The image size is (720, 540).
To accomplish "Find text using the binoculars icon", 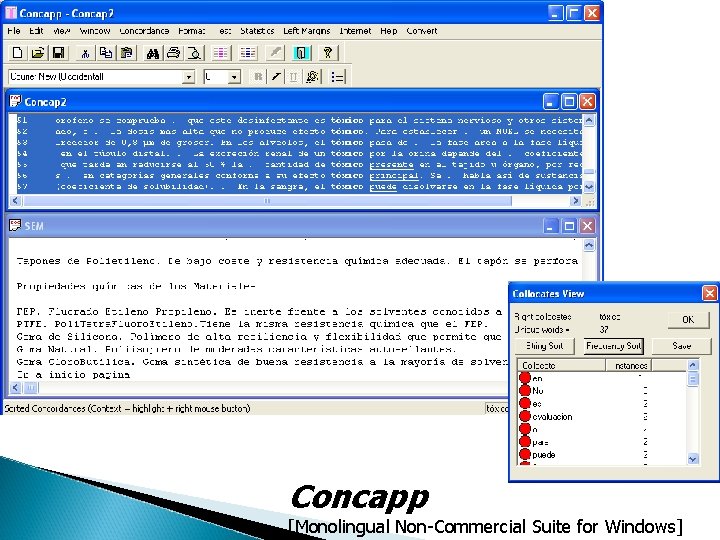I will pos(152,53).
